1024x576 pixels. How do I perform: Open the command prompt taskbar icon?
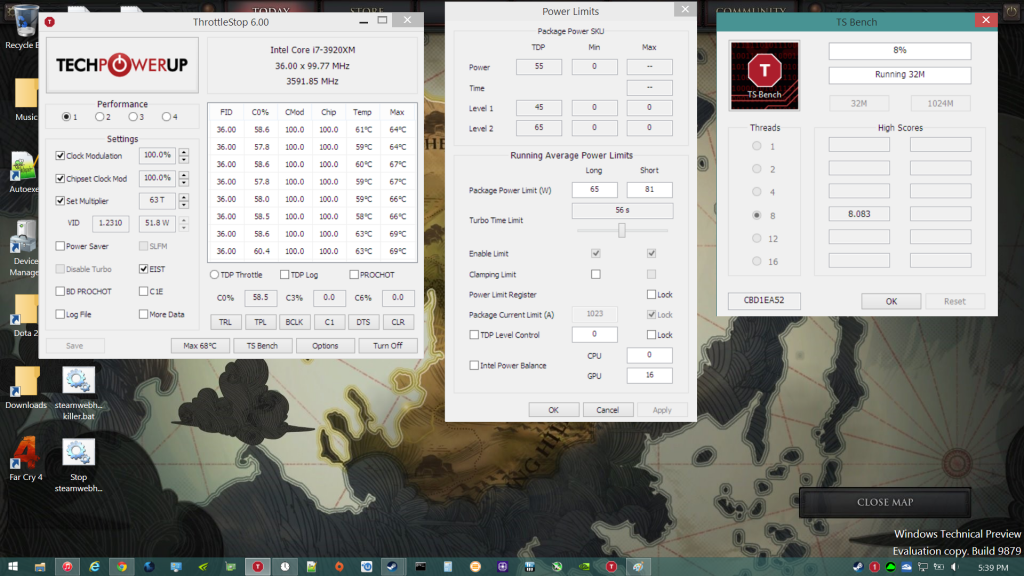tap(420, 566)
